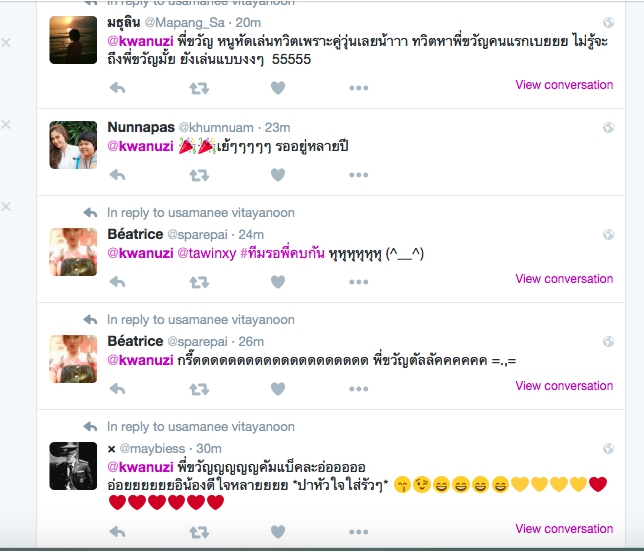Open more menu on Béatrice's 26m tweet

click(359, 389)
